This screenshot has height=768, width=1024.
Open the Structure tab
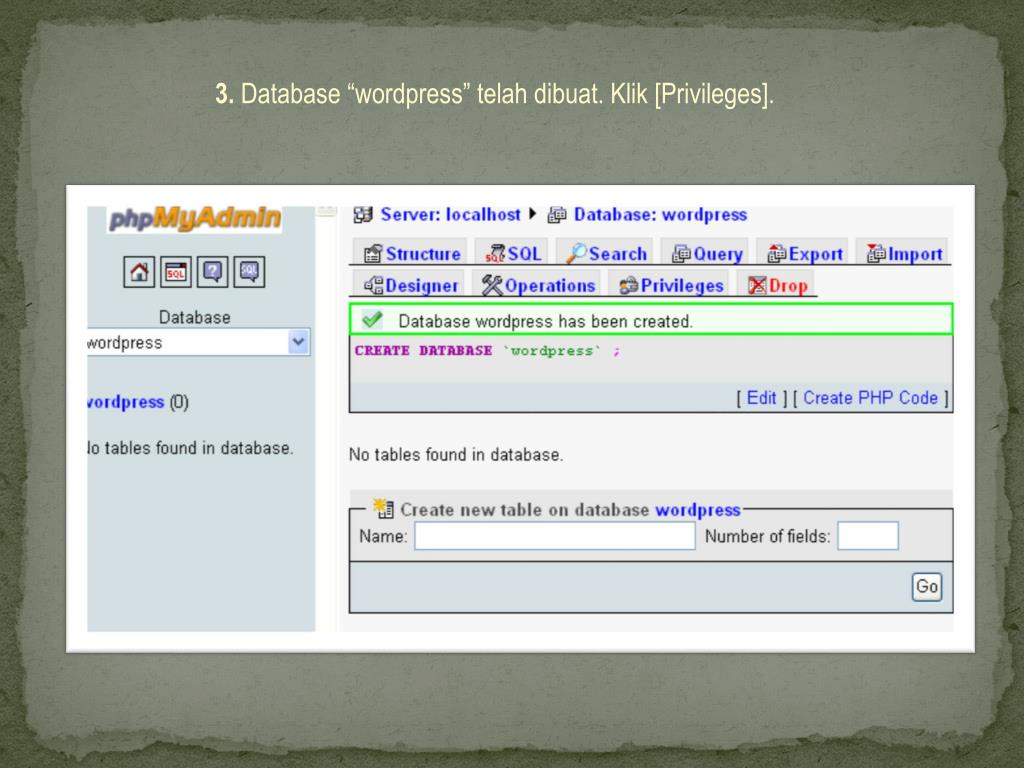(x=411, y=253)
